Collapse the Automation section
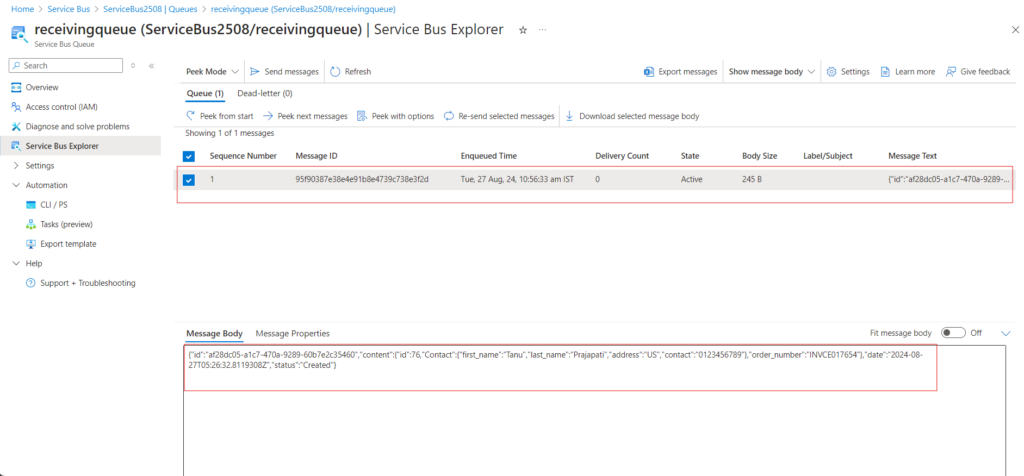The image size is (1024, 476). [16, 185]
